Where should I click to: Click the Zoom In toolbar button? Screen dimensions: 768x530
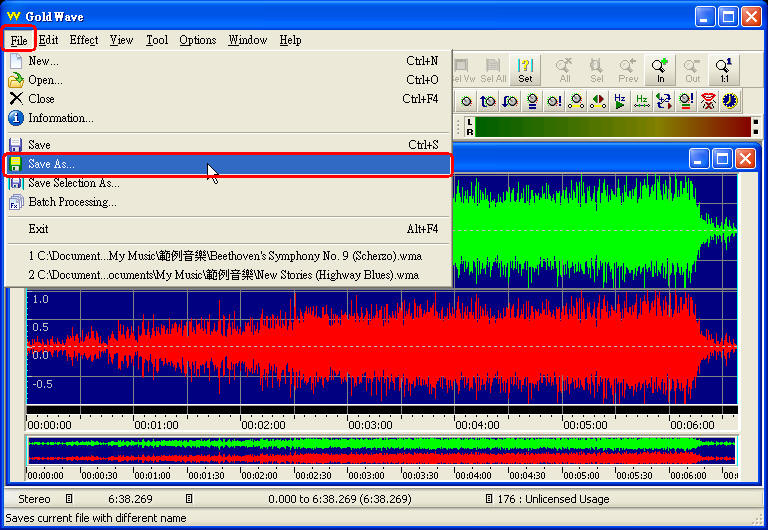tap(660, 69)
